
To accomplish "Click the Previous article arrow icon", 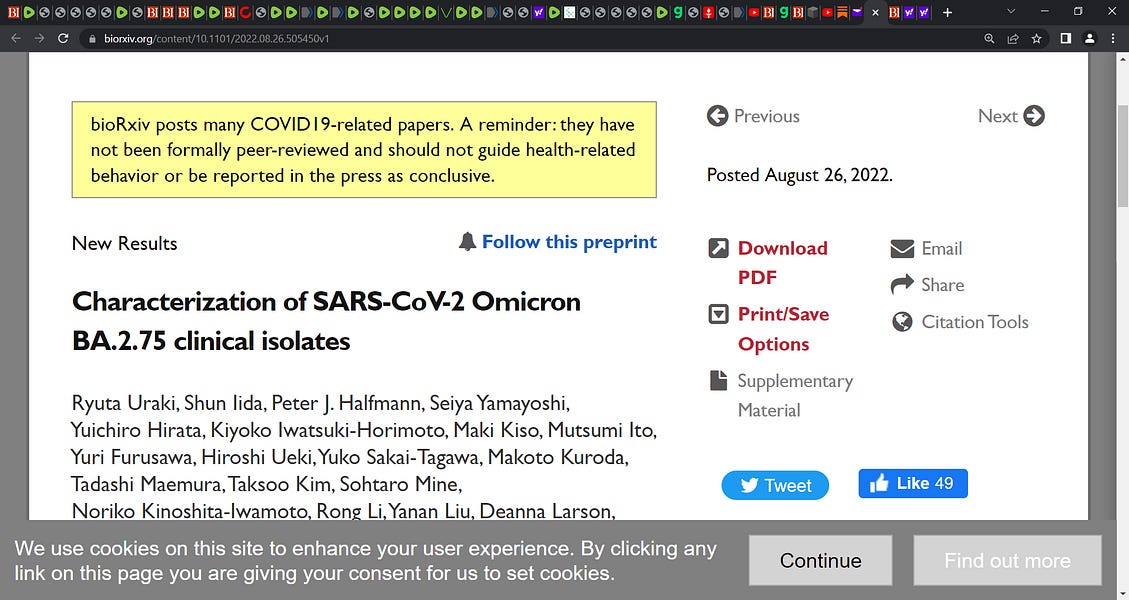I will 717,116.
